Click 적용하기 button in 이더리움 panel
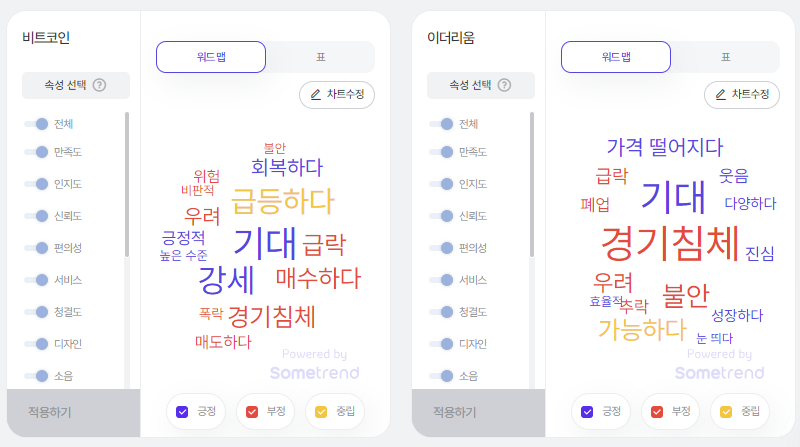Screen dimensions: 800x447 [x=479, y=412]
